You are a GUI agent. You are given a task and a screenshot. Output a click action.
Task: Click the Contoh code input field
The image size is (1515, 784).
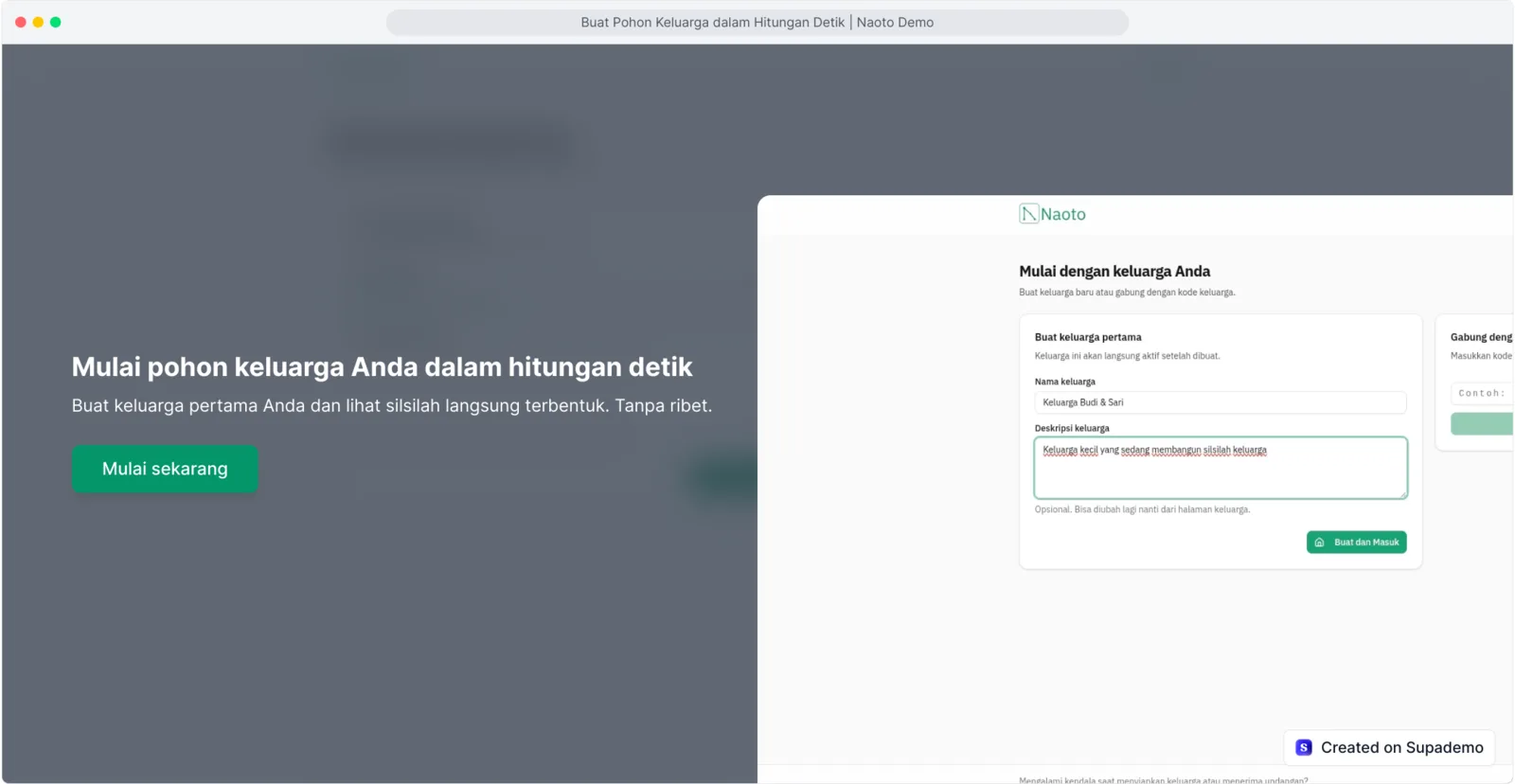[x=1482, y=393]
